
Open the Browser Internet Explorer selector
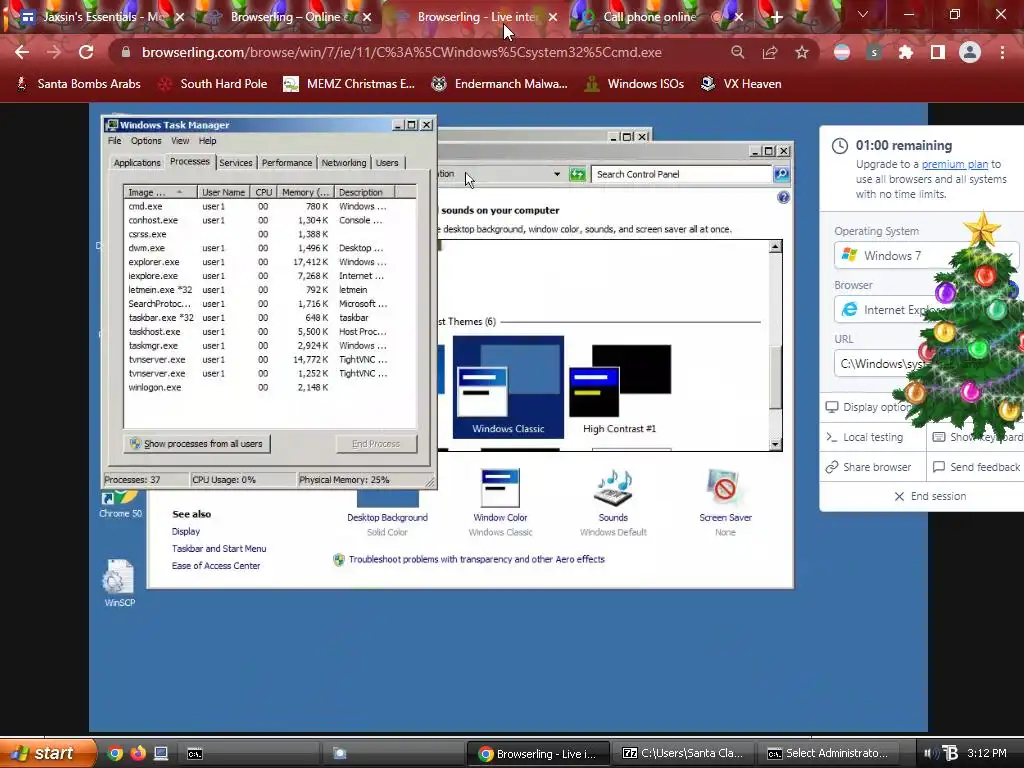coord(926,310)
